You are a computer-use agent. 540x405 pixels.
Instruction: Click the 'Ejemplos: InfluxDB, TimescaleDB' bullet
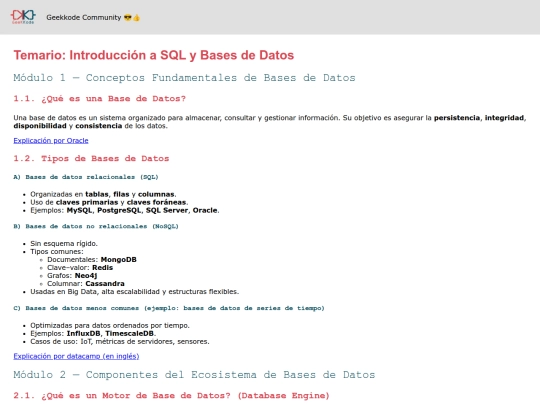[x=93, y=333]
